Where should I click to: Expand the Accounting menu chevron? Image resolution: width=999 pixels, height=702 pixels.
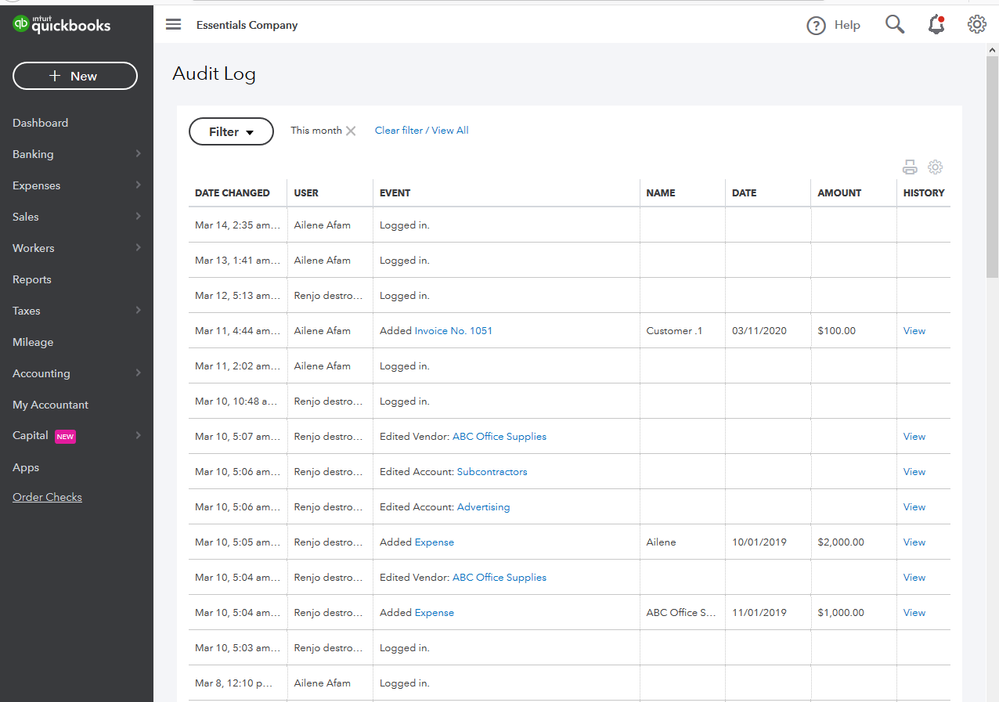[x=138, y=373]
